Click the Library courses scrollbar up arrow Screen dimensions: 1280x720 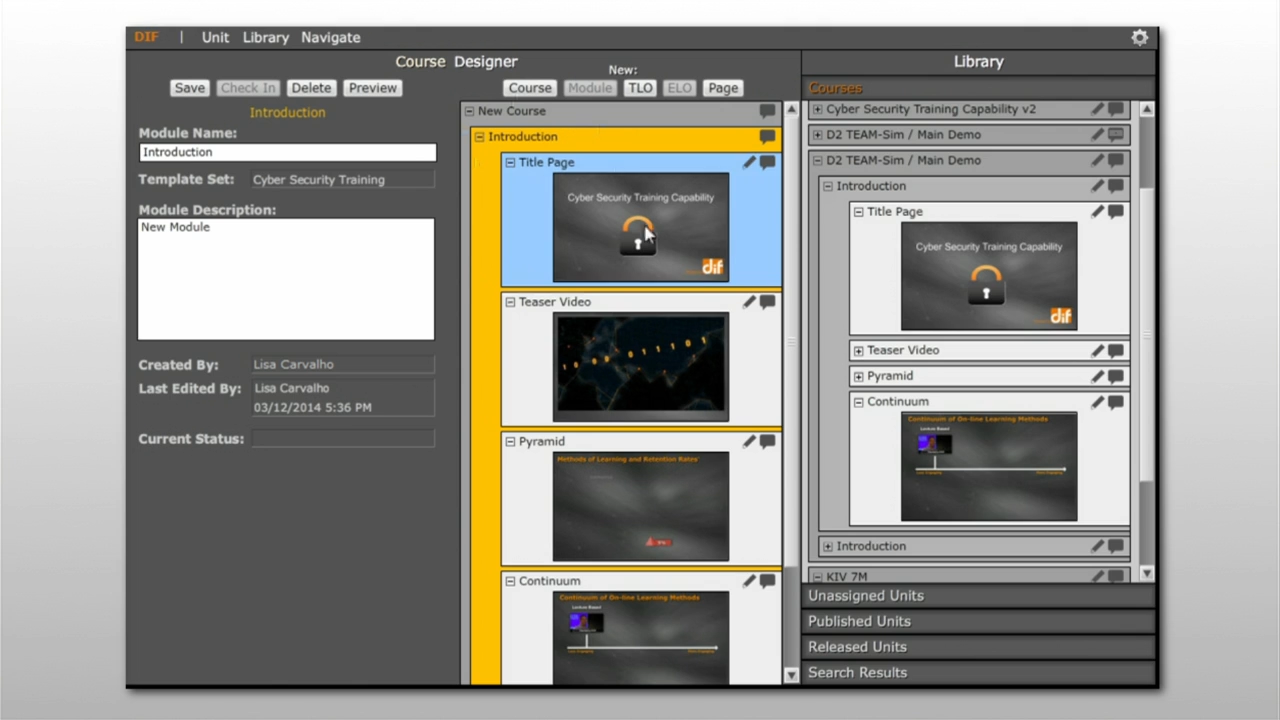(x=1147, y=109)
